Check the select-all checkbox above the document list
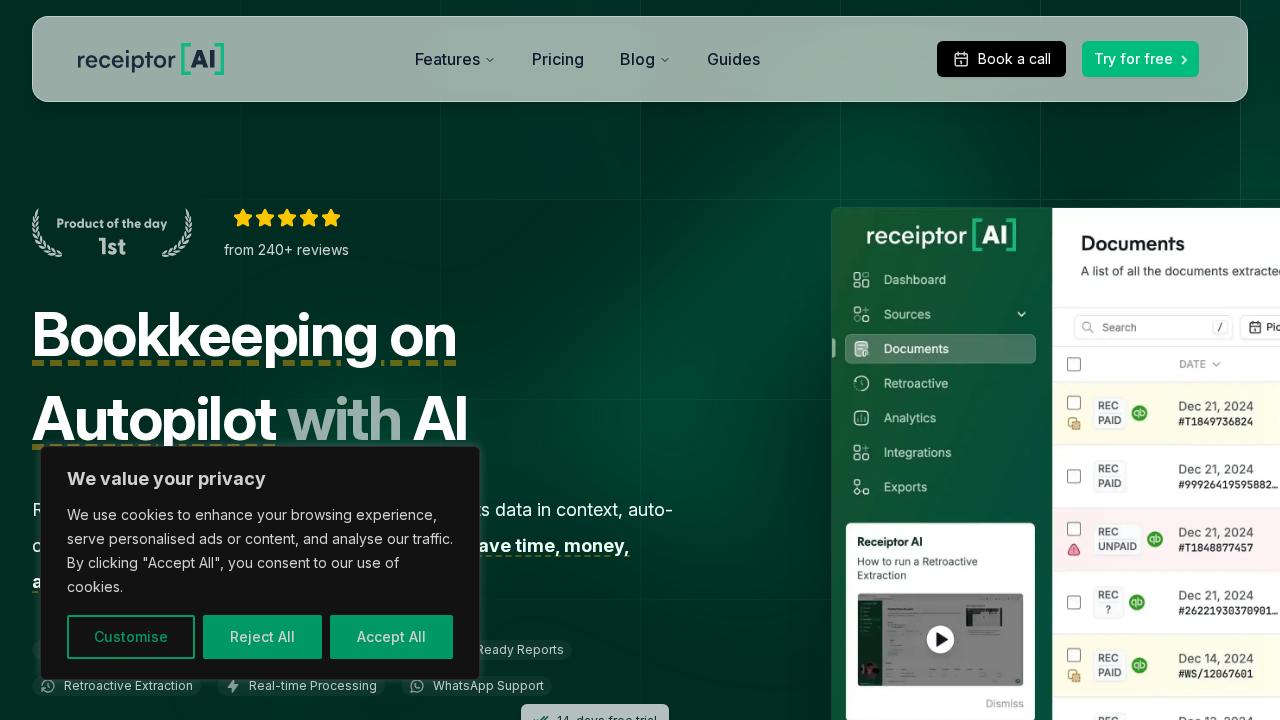This screenshot has width=1280, height=720. 1074,364
